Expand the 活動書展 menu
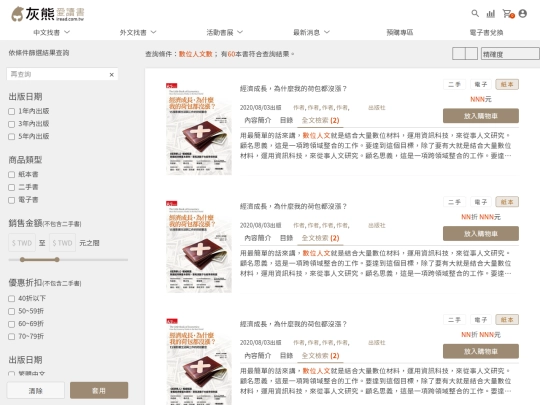 click(225, 32)
